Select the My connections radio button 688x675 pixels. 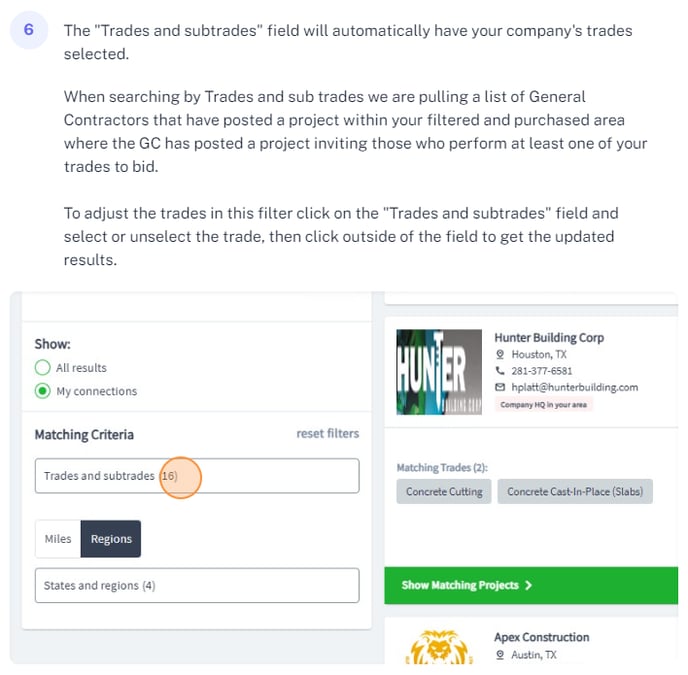43,391
